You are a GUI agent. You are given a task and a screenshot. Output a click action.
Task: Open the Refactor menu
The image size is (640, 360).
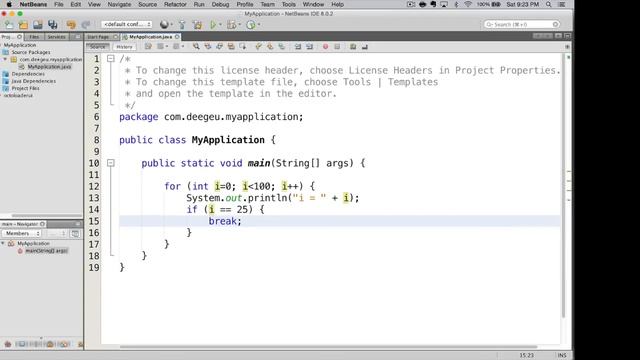click(175, 4)
